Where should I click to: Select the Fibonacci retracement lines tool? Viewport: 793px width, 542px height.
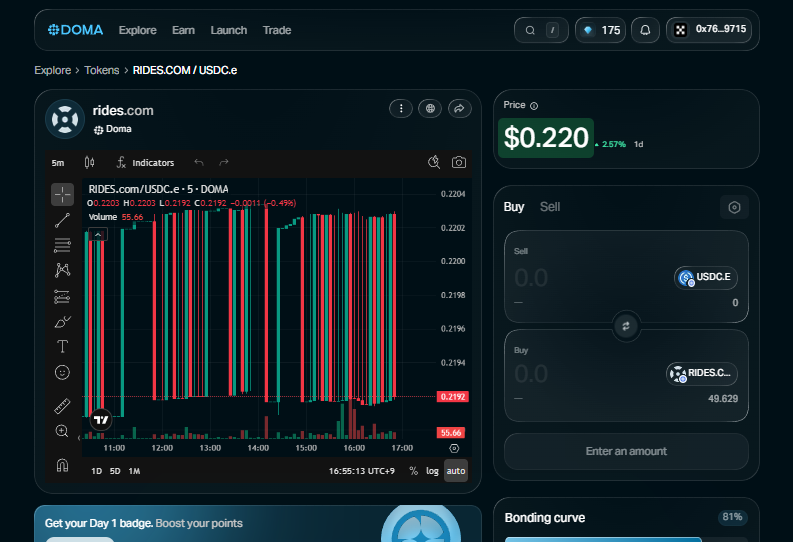pyautogui.click(x=62, y=245)
